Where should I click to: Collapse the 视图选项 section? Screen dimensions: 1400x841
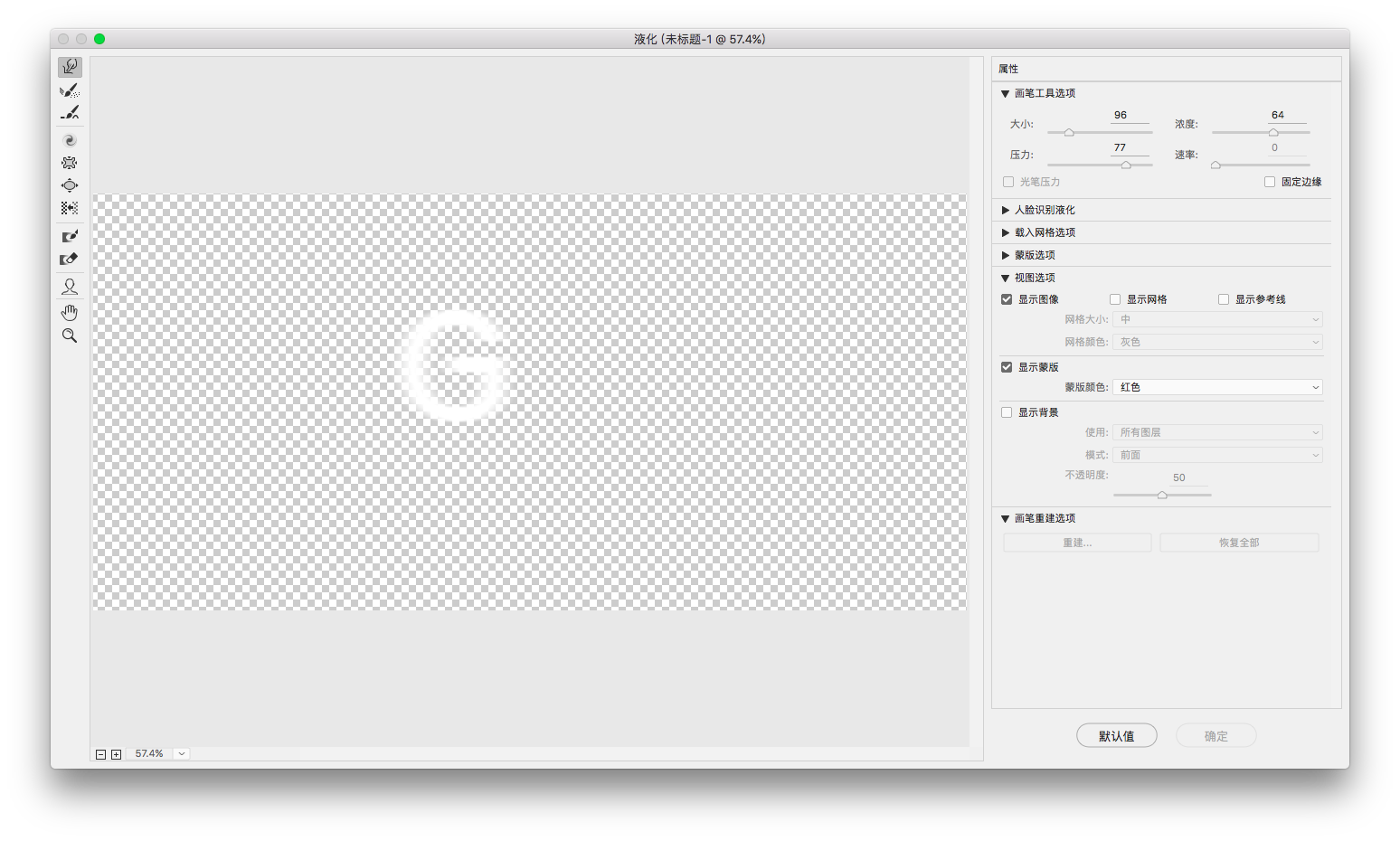point(1005,279)
